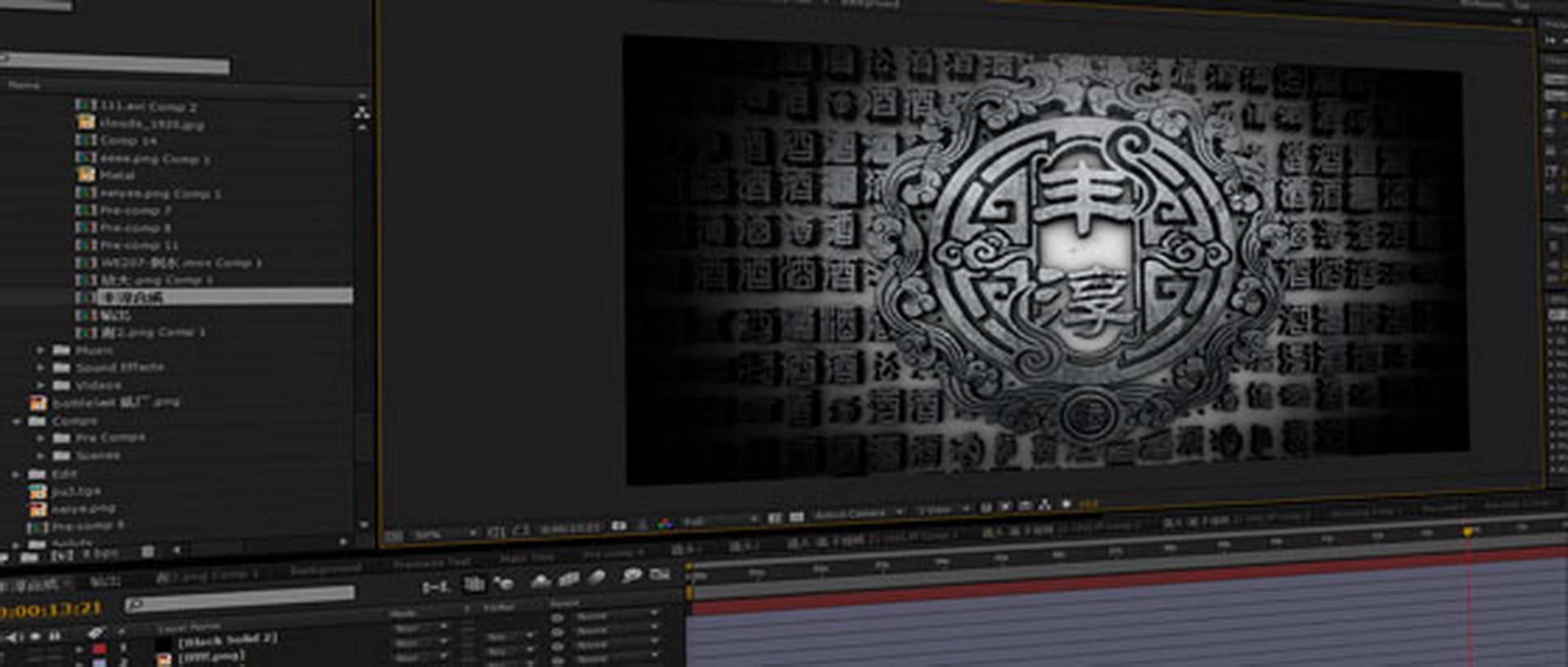Viewport: 1568px width, 667px height.
Task: Open the Graph Editor button
Action: tap(660, 574)
